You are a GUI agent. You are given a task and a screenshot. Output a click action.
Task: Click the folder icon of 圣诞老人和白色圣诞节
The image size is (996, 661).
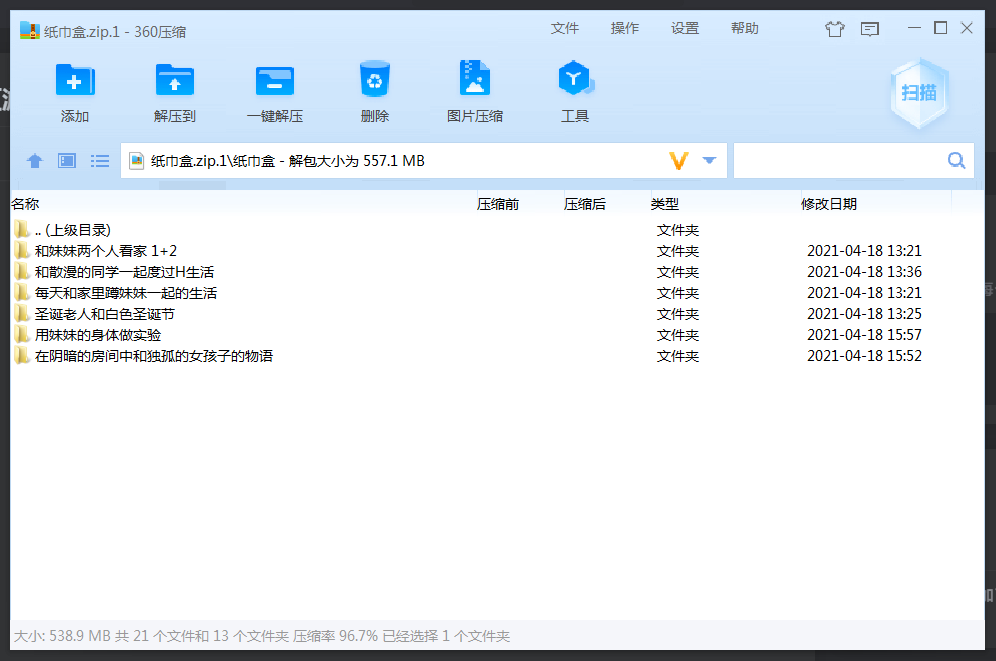click(22, 313)
